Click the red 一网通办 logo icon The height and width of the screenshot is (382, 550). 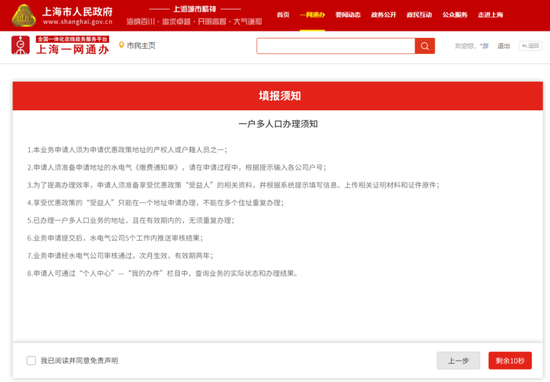click(x=21, y=45)
